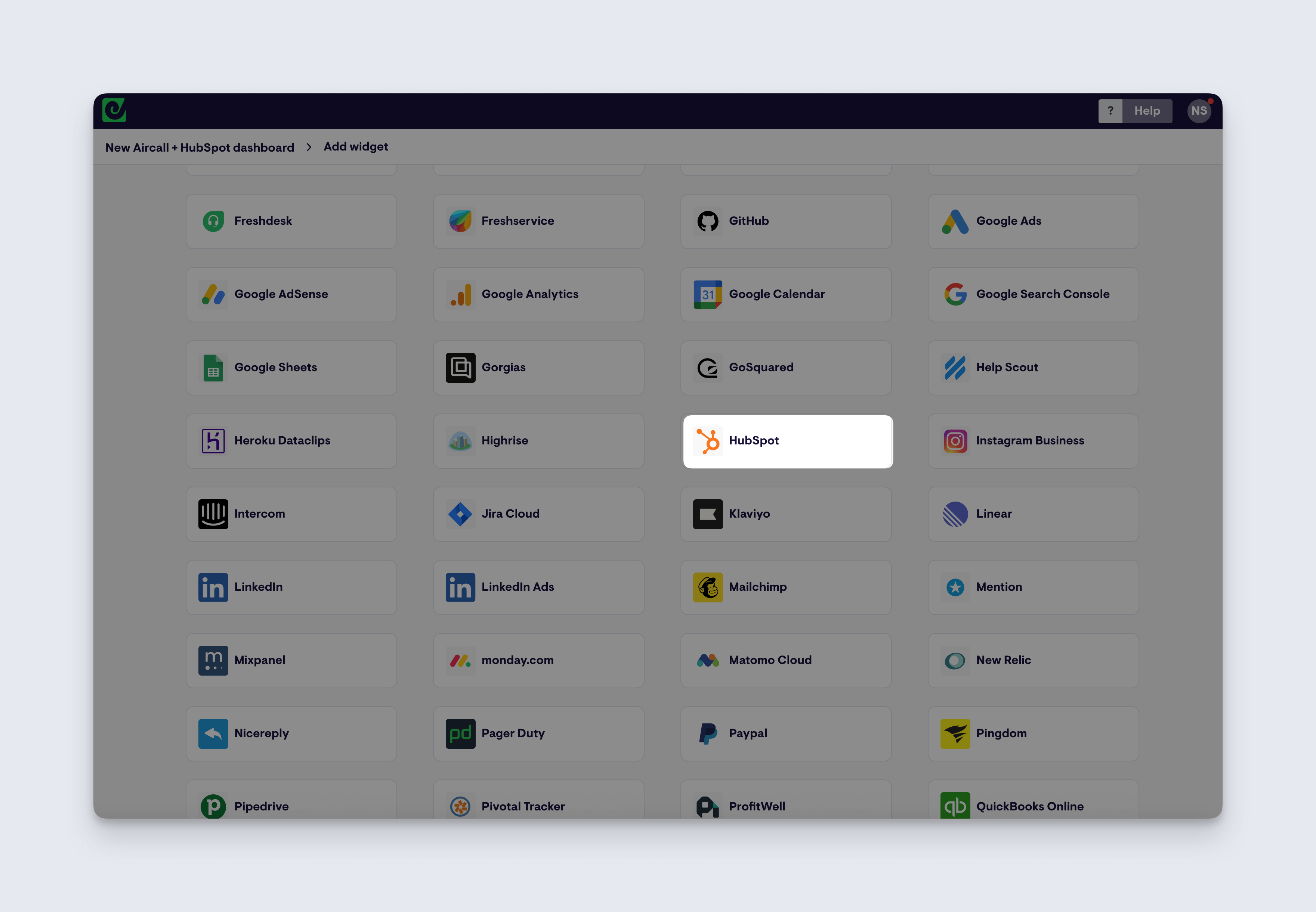
Task: Select the Google Analytics icon
Action: tap(460, 294)
